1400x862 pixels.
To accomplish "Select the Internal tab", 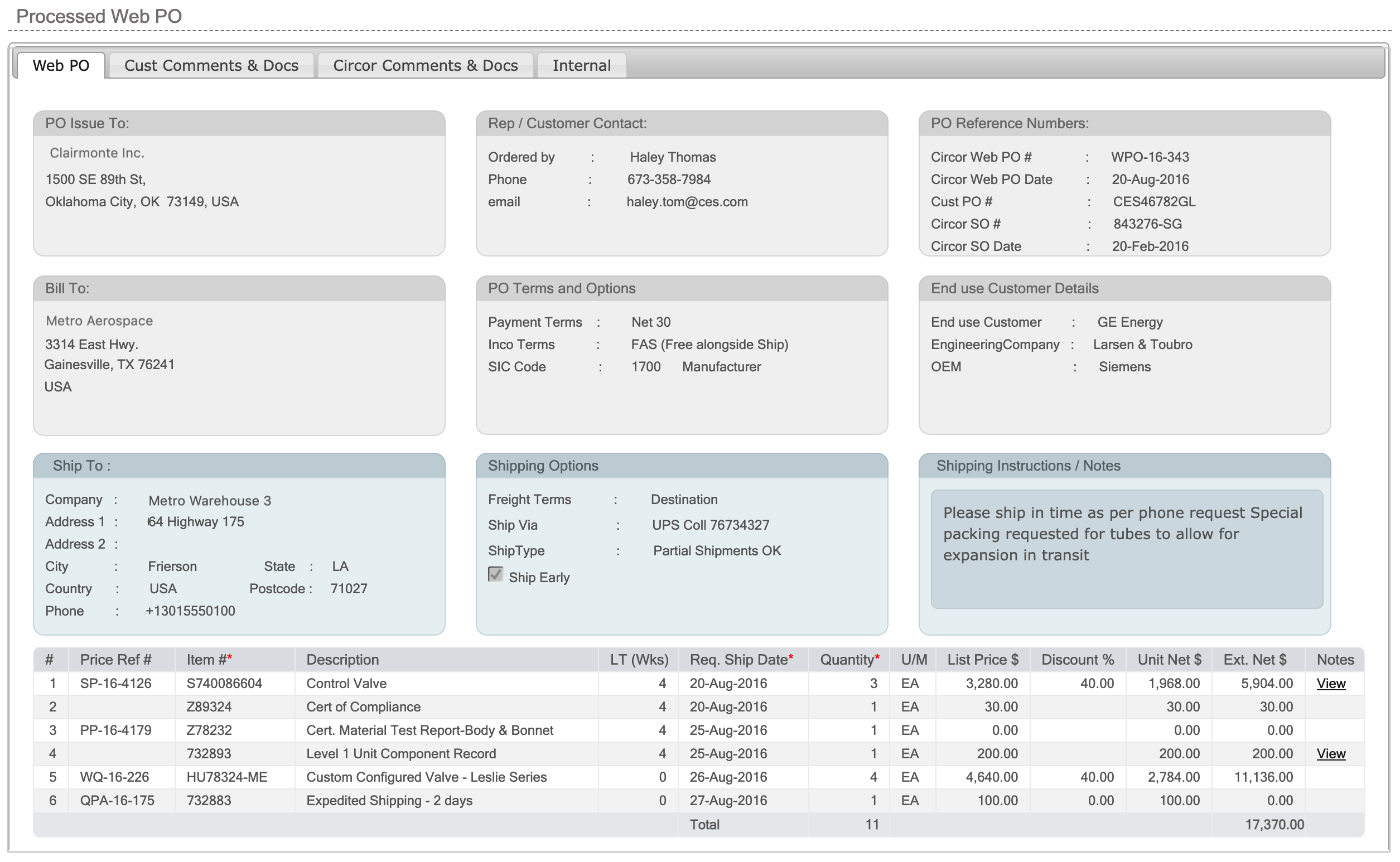I will [582, 66].
